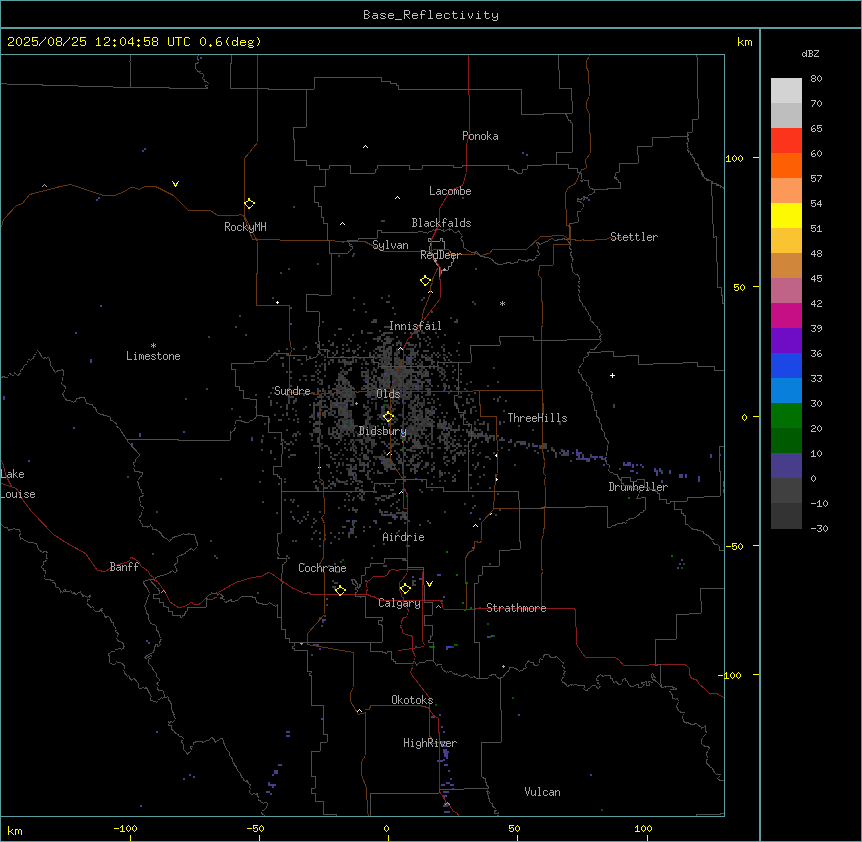Click the Base_Reflectivity title
Viewport: 862px width, 842px height.
click(x=431, y=15)
